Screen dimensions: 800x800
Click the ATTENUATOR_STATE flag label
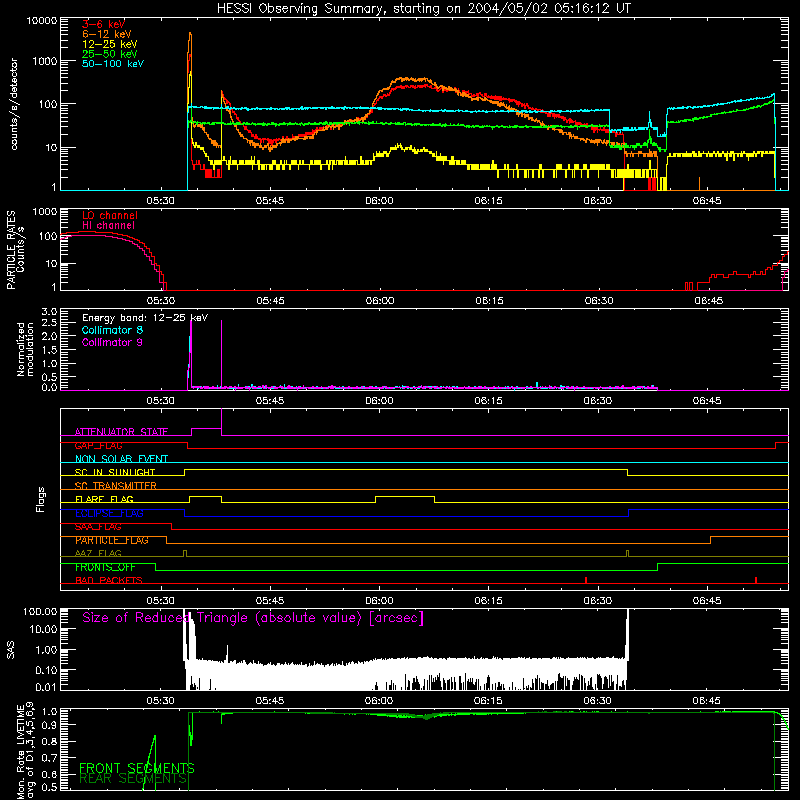121,432
